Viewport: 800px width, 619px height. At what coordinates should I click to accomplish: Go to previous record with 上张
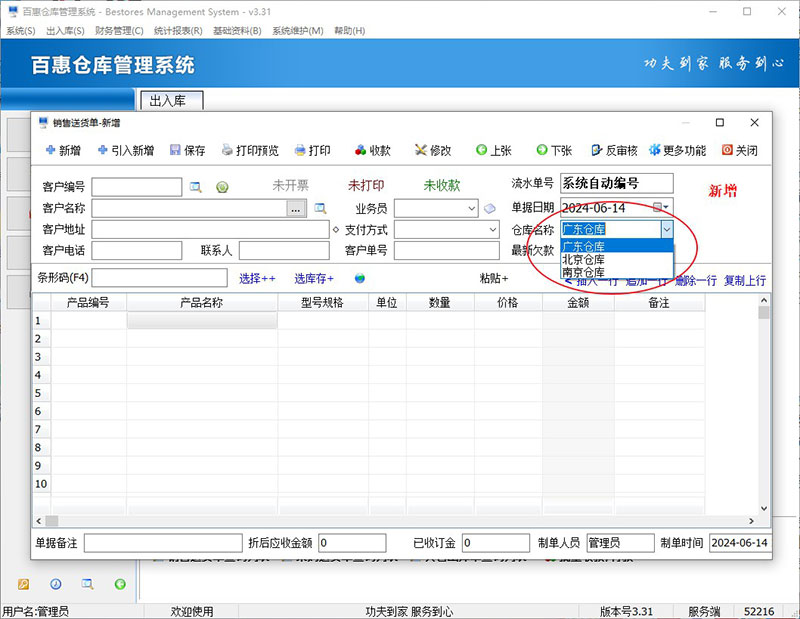[493, 150]
